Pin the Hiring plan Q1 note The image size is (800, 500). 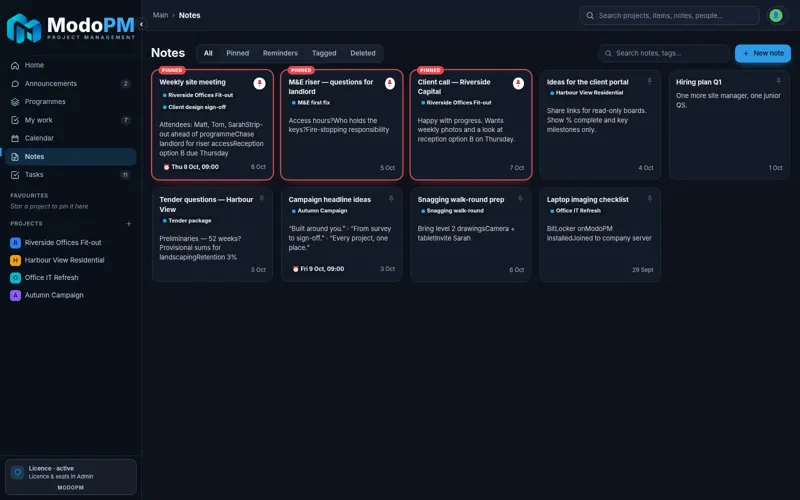[779, 82]
